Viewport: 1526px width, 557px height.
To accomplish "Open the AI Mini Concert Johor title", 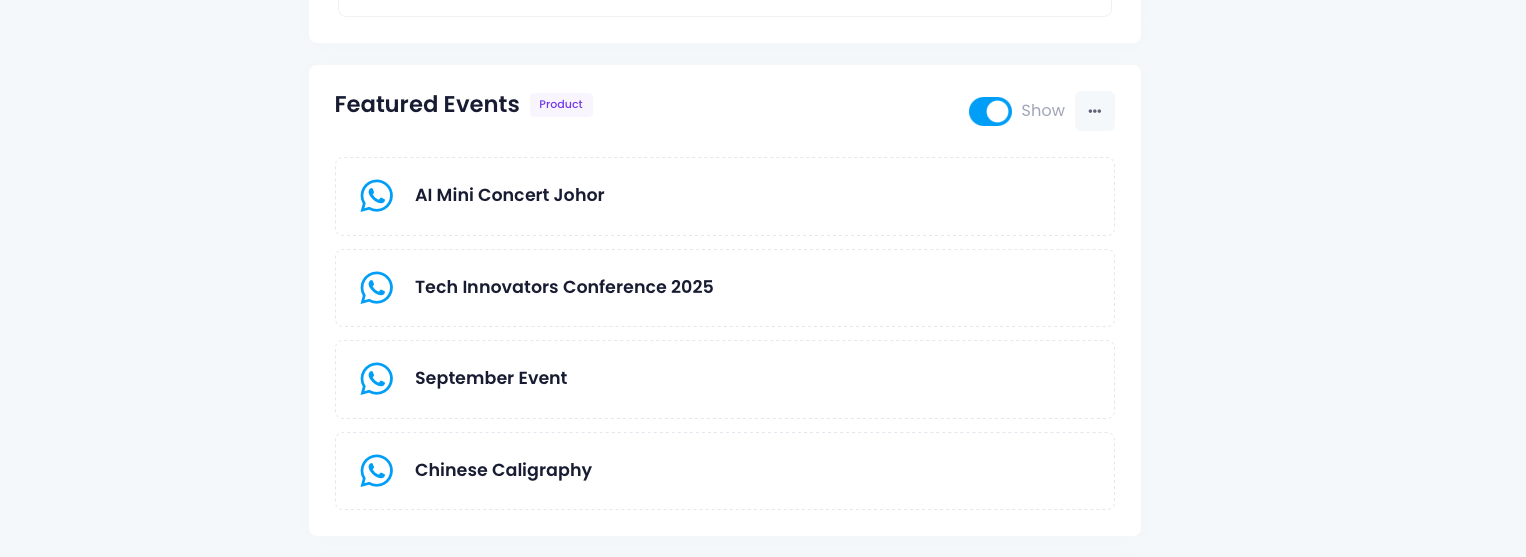I will [509, 195].
